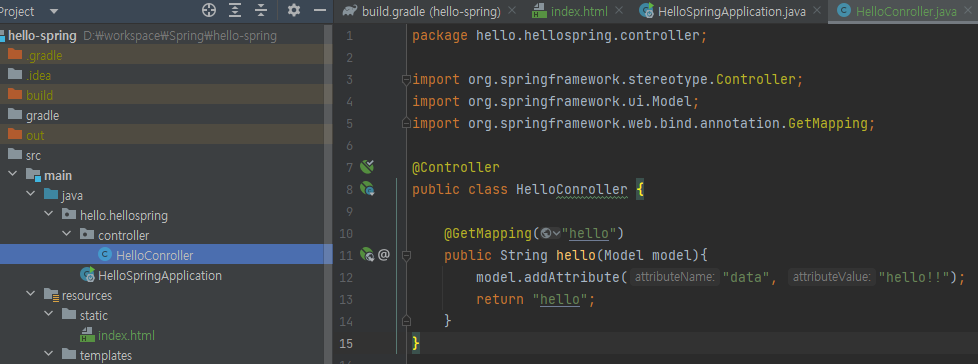
Task: Click the package declaration on line 1
Action: point(559,36)
